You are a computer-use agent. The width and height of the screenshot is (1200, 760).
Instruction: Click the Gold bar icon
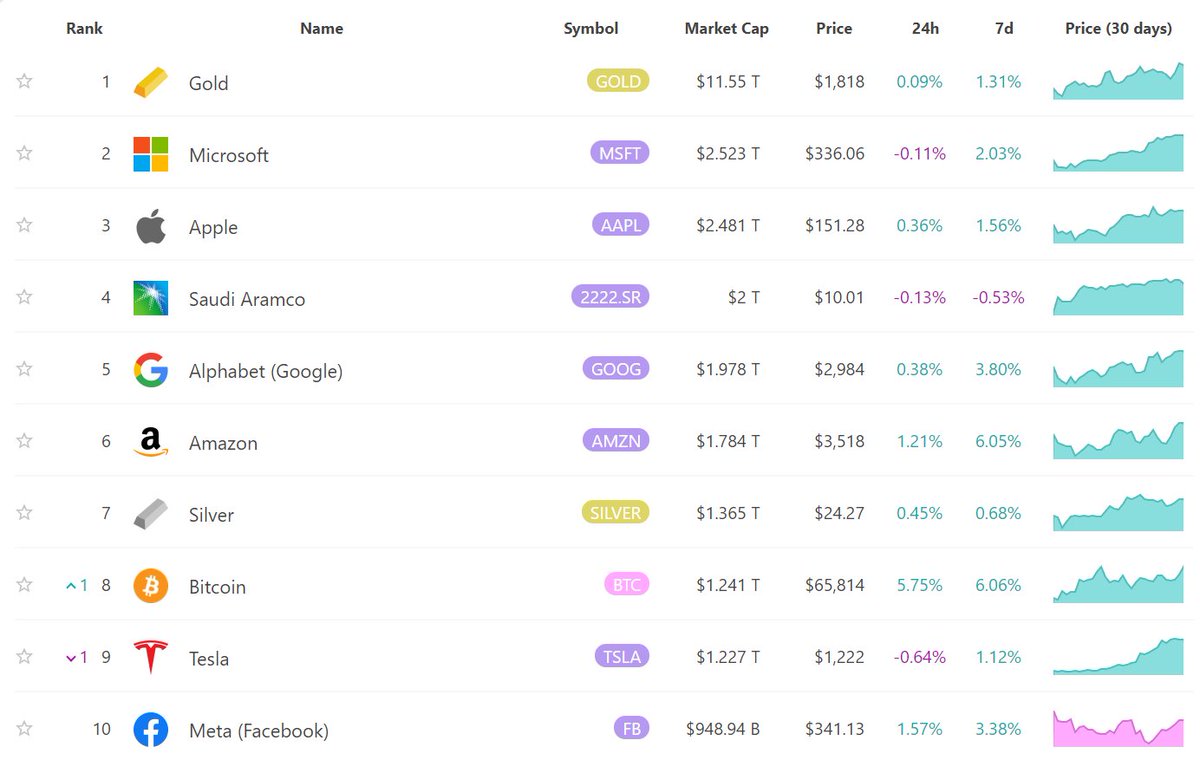pos(151,82)
